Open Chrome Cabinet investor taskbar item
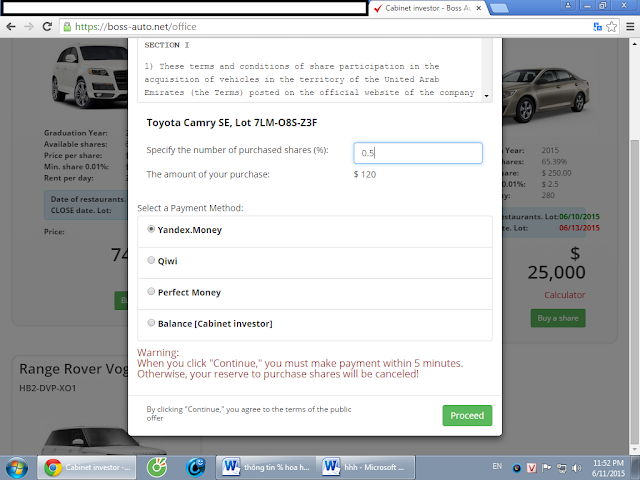The height and width of the screenshot is (480, 640). pos(87,468)
